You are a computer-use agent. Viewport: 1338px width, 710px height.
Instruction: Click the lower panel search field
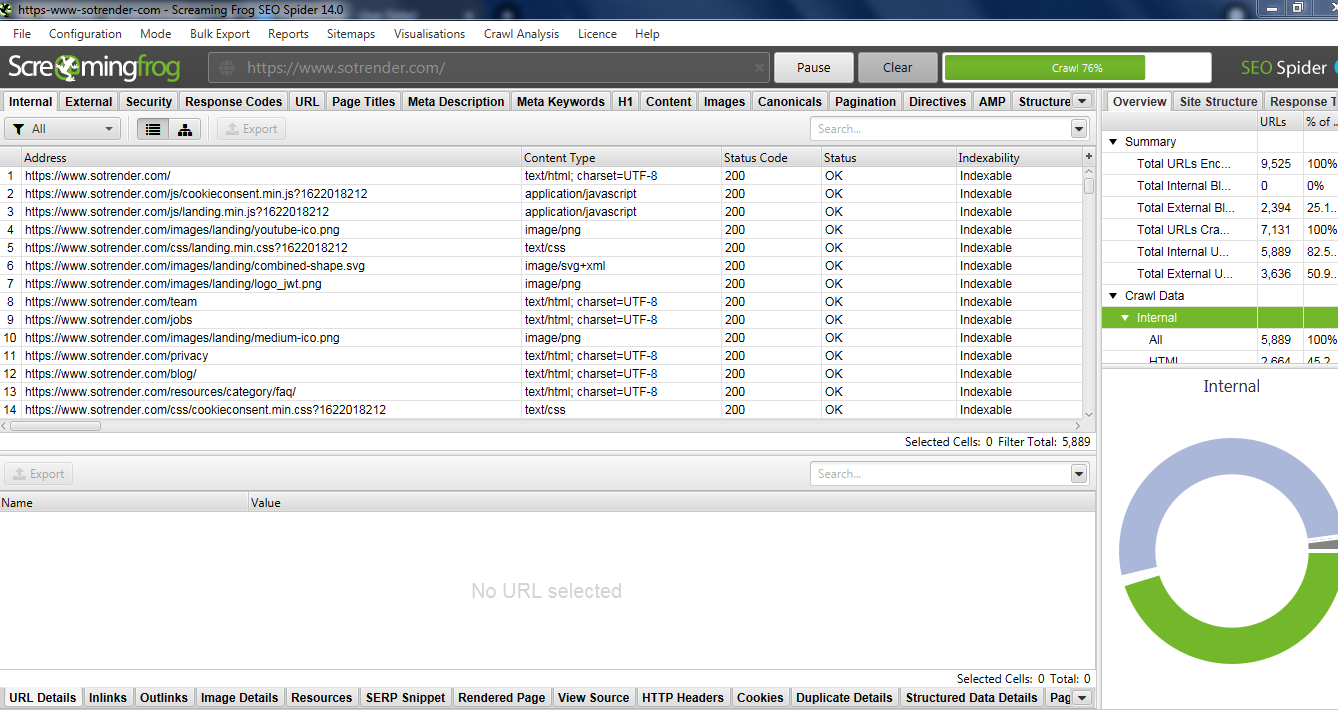tap(940, 474)
